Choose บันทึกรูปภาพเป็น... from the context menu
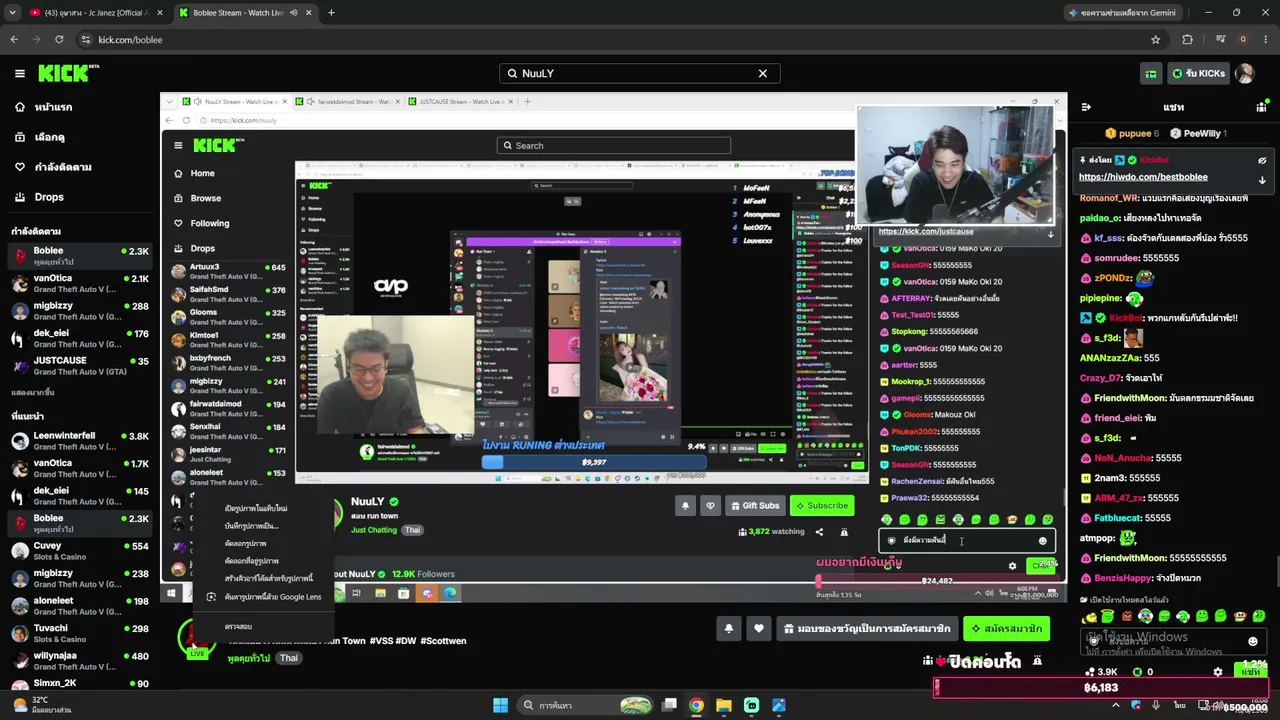Viewport: 1280px width, 720px height. click(x=252, y=526)
